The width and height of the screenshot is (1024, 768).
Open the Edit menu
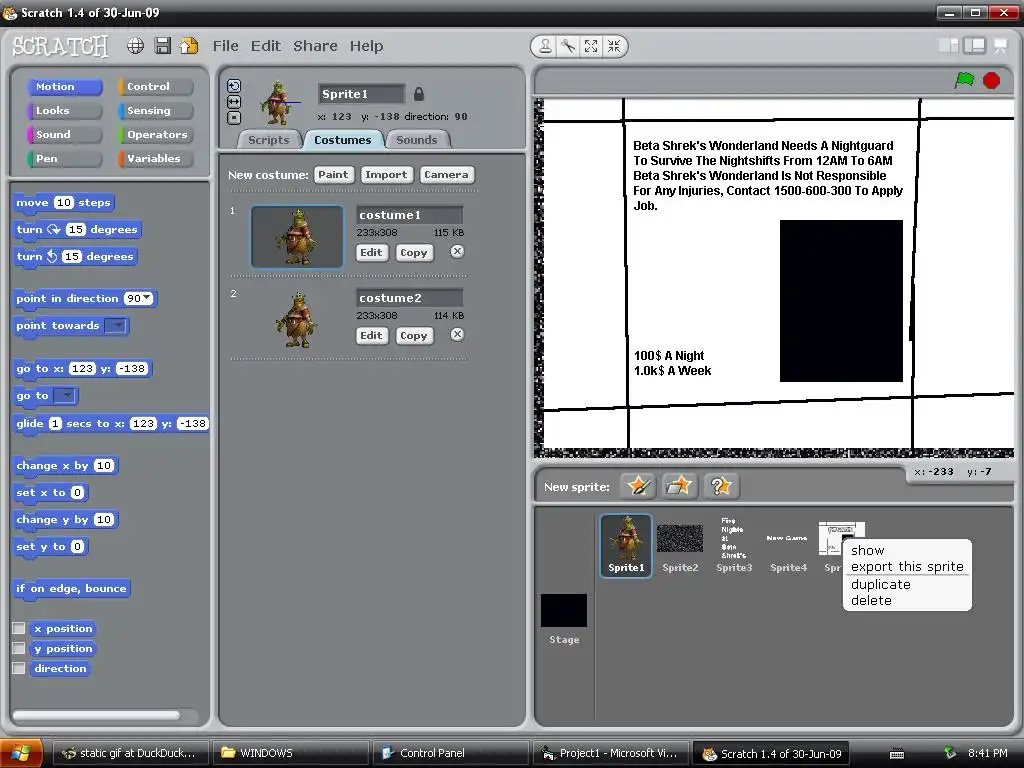tap(266, 46)
